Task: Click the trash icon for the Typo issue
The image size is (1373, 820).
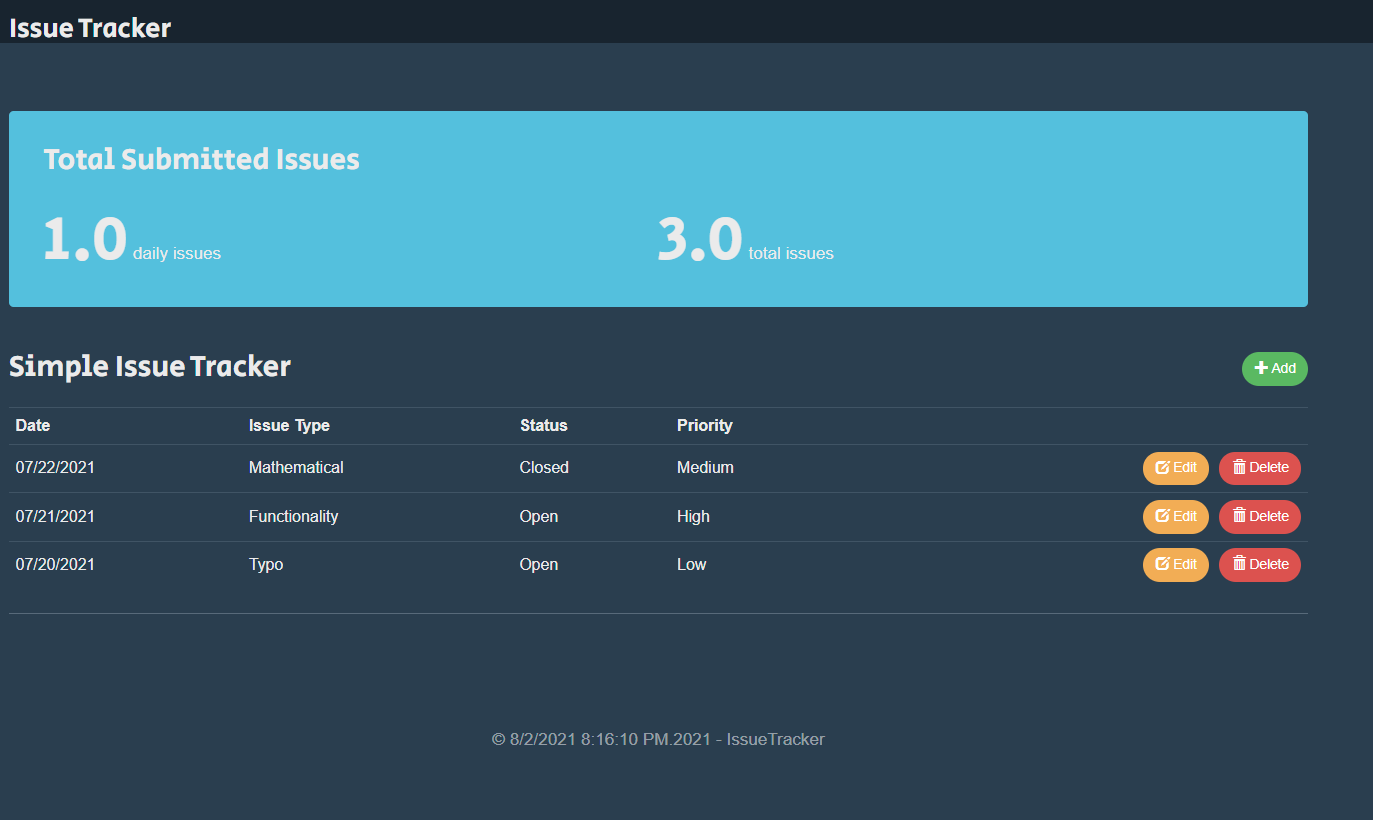Action: (1239, 564)
